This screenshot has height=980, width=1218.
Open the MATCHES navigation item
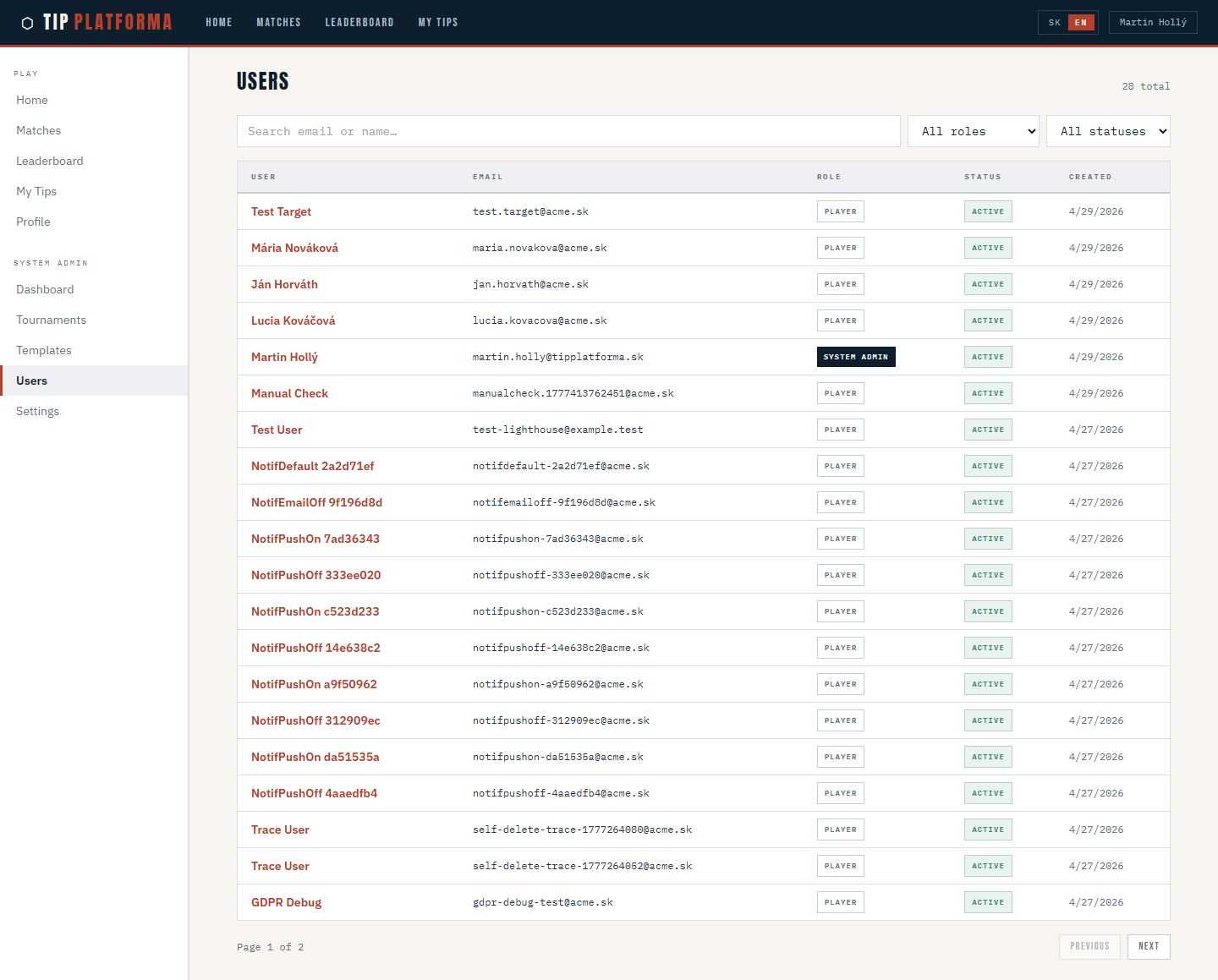[278, 22]
